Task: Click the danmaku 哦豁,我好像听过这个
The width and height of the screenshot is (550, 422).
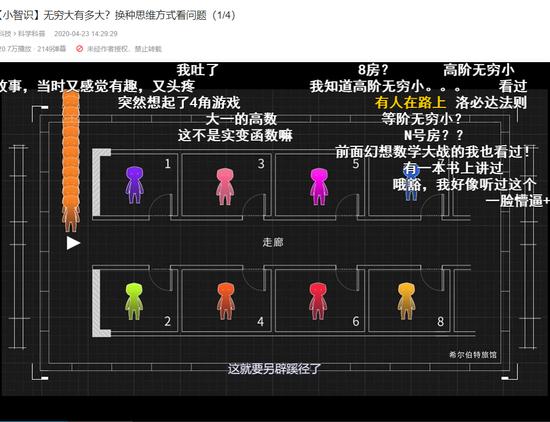Action: tap(464, 185)
